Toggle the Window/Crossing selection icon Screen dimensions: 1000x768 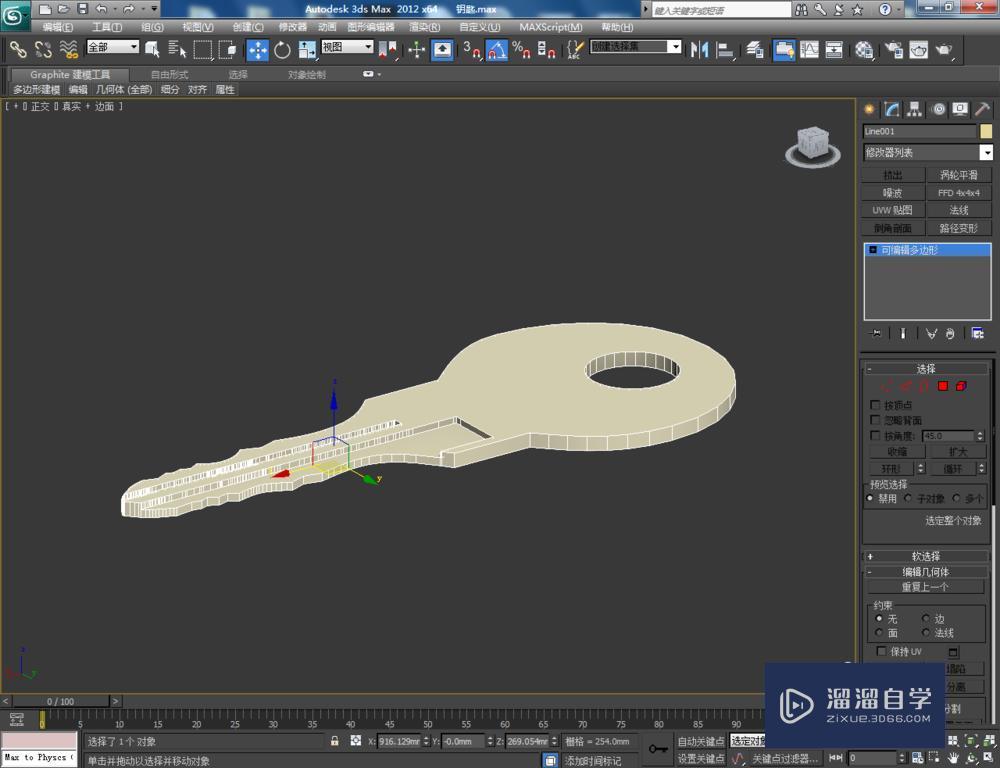pyautogui.click(x=227, y=49)
